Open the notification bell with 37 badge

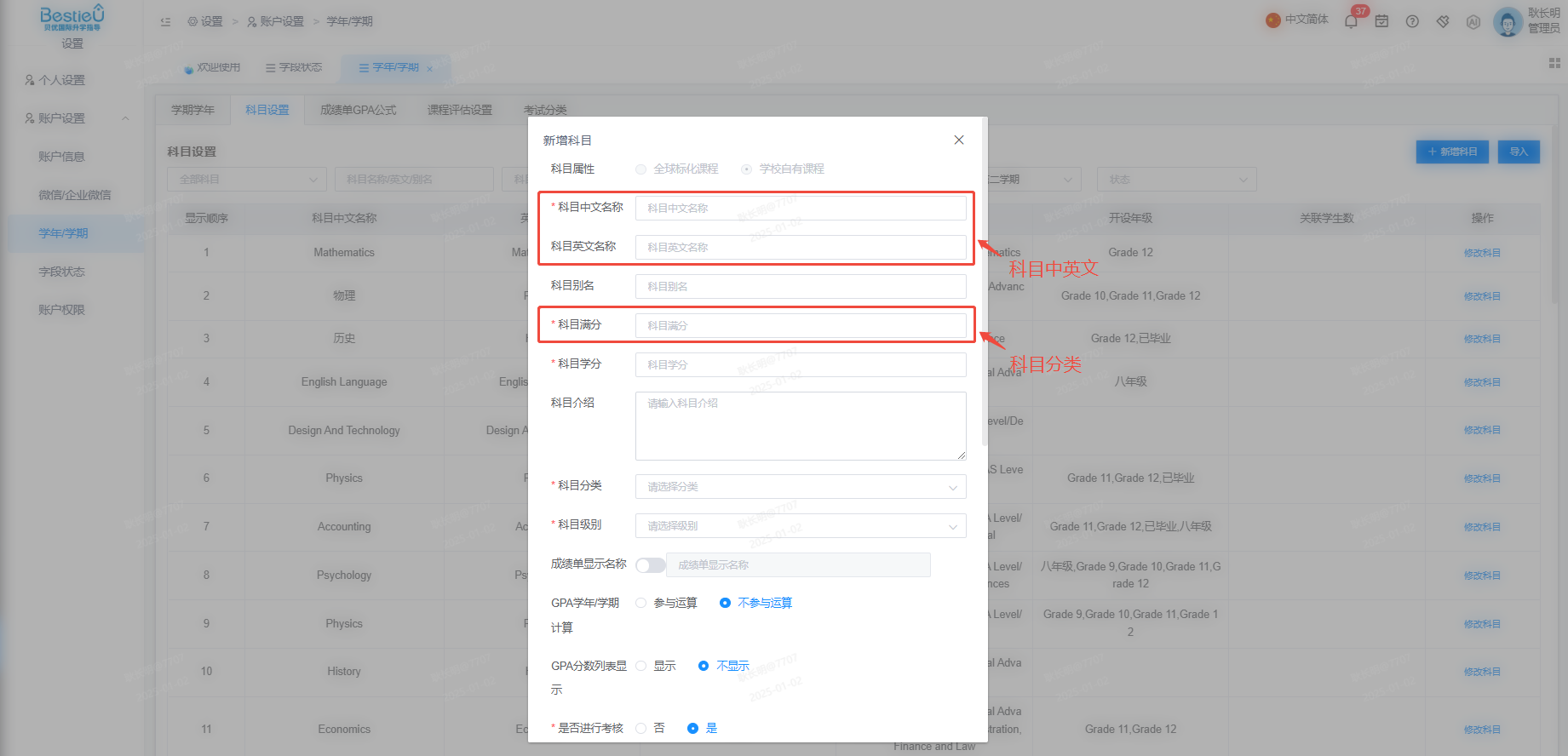point(1351,21)
